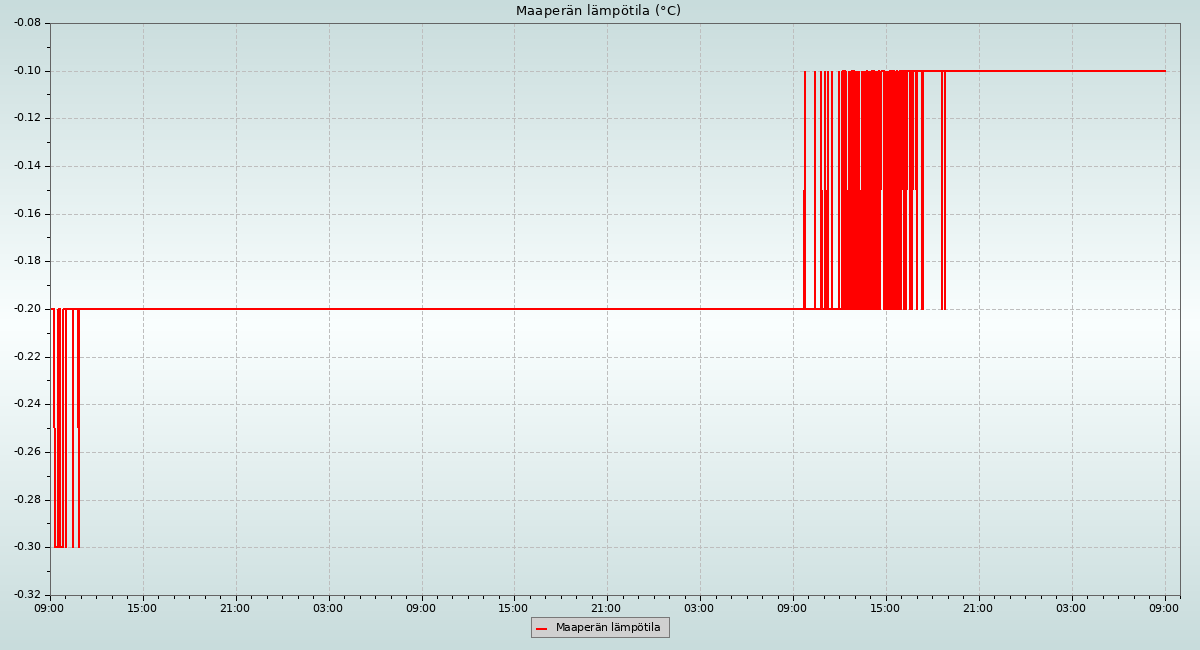Click the -0.24 y-axis label
The width and height of the screenshot is (1200, 650).
[27, 404]
